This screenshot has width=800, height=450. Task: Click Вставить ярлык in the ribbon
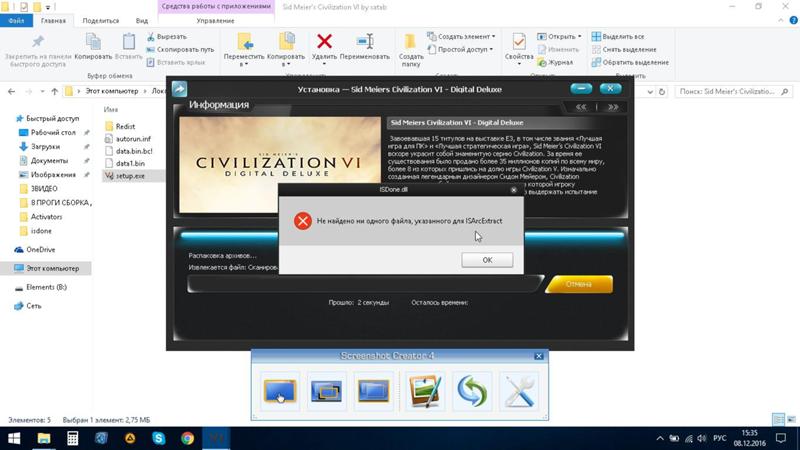(176, 62)
